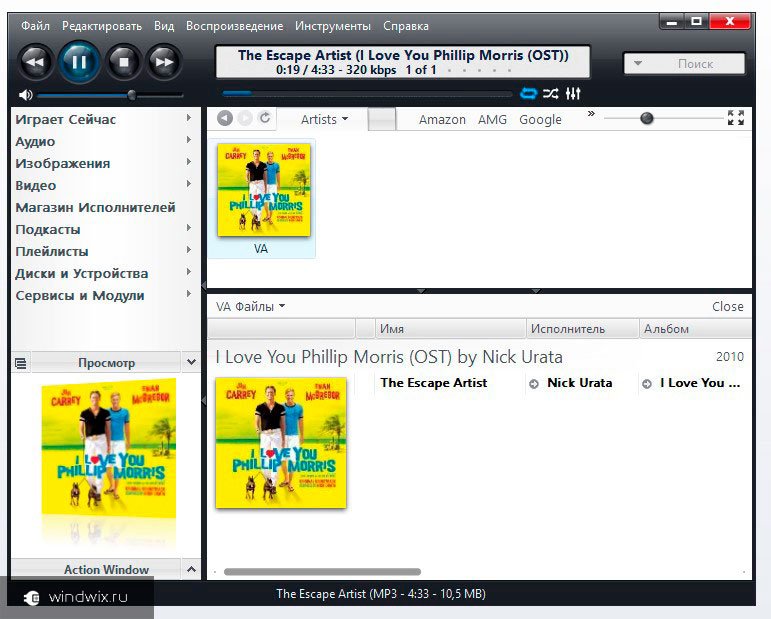Pause the current song
Screen dimensions: 771x619
(x=79, y=62)
